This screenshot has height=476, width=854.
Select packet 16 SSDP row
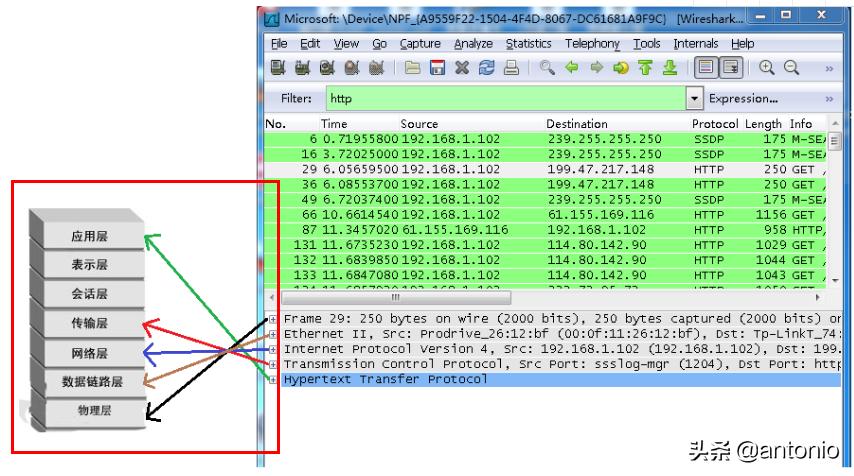point(546,154)
